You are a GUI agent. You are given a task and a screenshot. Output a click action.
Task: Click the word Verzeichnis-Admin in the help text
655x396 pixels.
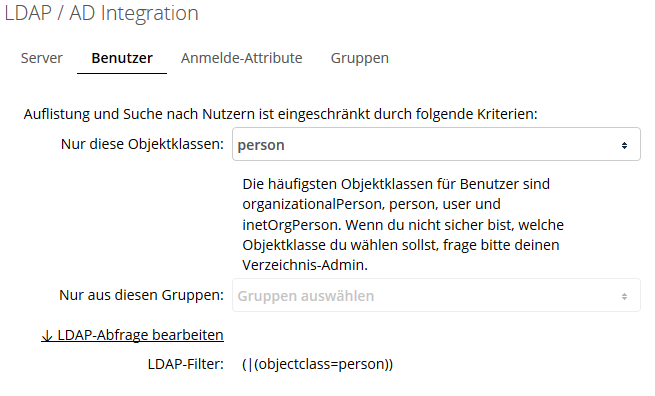[x=304, y=265]
